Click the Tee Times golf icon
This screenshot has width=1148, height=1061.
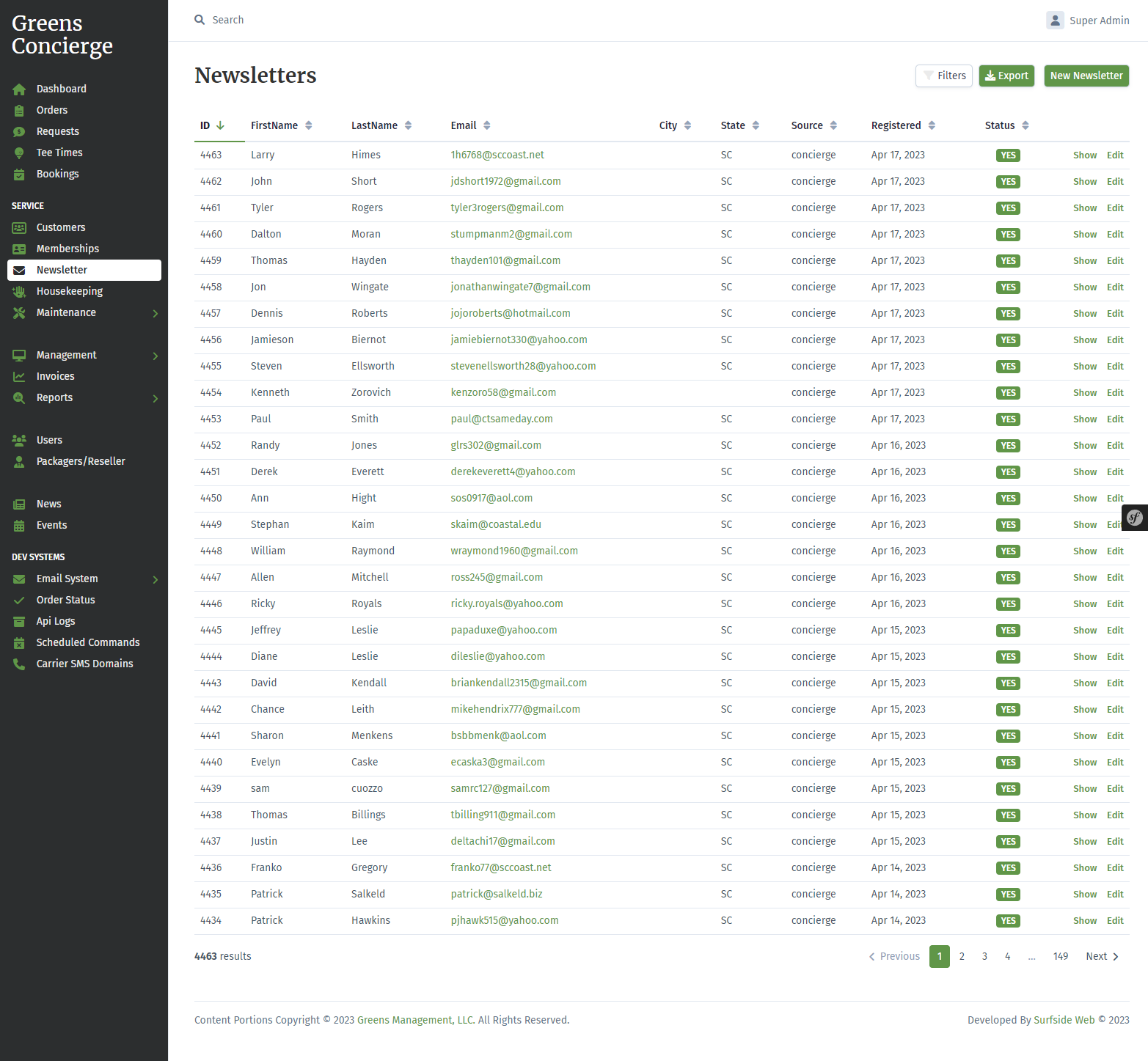click(19, 153)
